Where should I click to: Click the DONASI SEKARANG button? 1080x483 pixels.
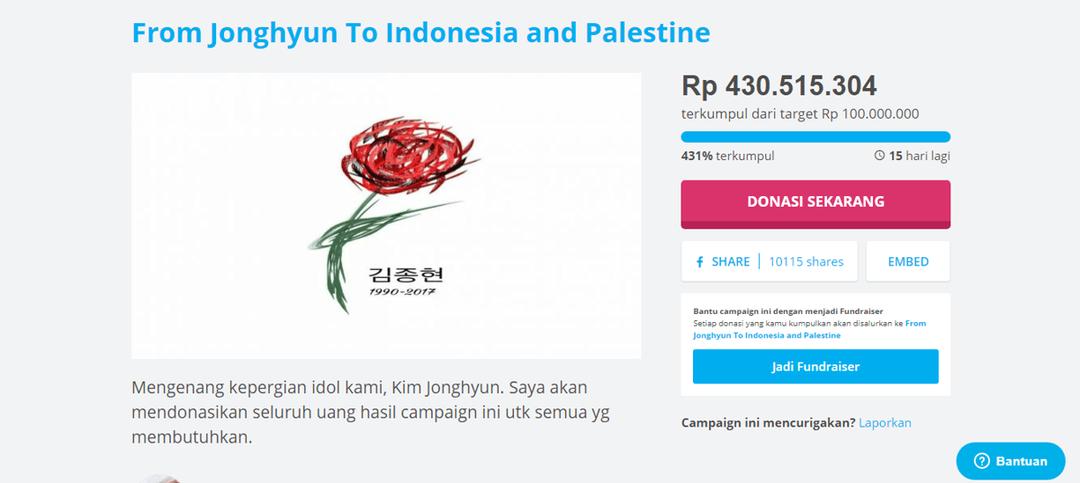point(816,204)
